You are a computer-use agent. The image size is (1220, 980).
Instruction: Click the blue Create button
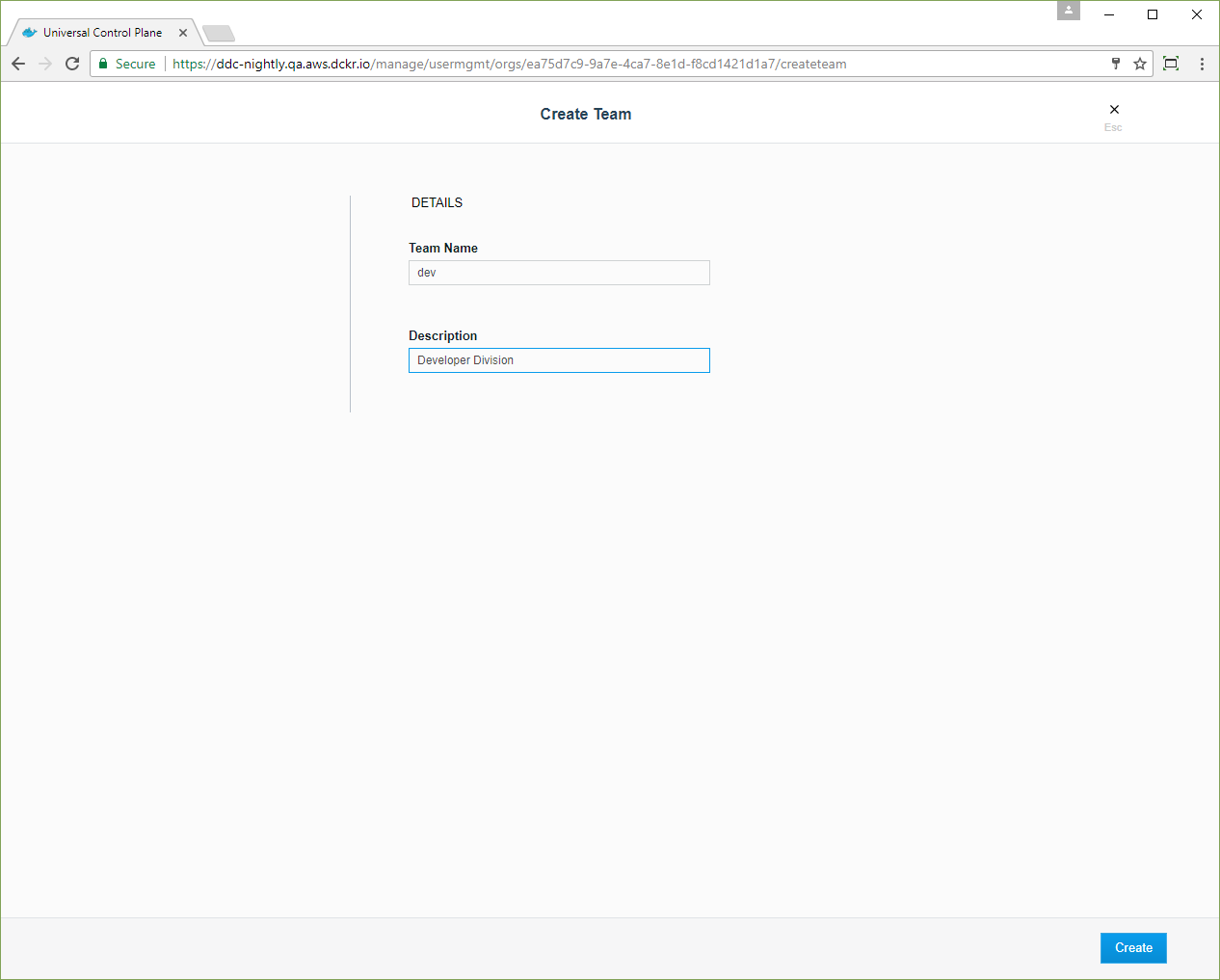(1133, 948)
